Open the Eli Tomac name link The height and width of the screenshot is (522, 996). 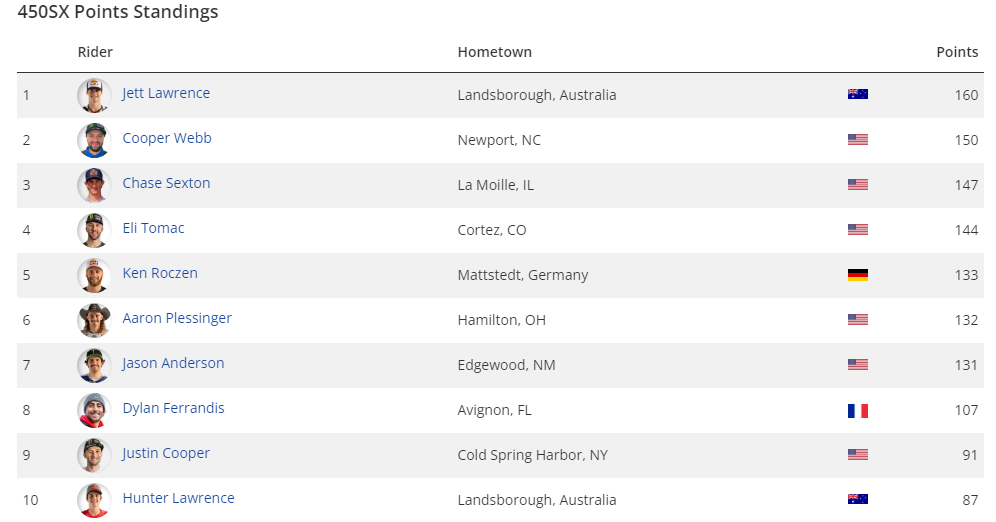(x=153, y=228)
